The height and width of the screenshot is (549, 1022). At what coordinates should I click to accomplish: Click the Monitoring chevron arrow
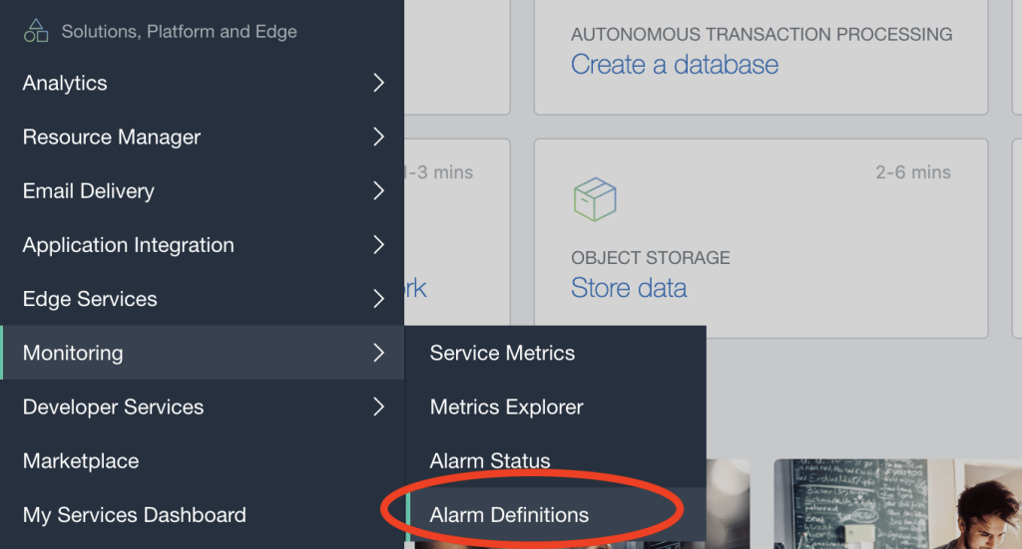pyautogui.click(x=378, y=353)
